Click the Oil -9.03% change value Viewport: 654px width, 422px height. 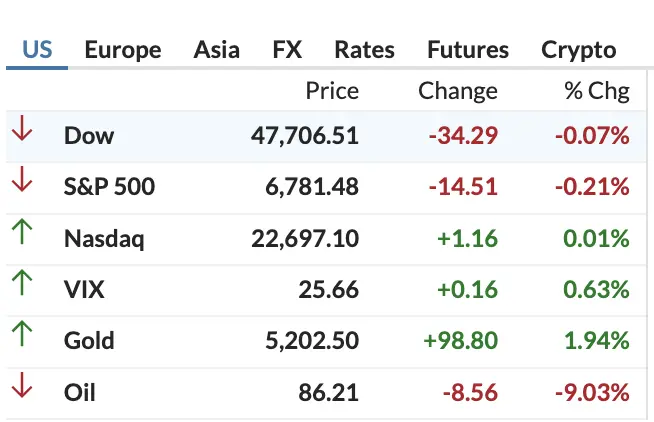point(594,393)
